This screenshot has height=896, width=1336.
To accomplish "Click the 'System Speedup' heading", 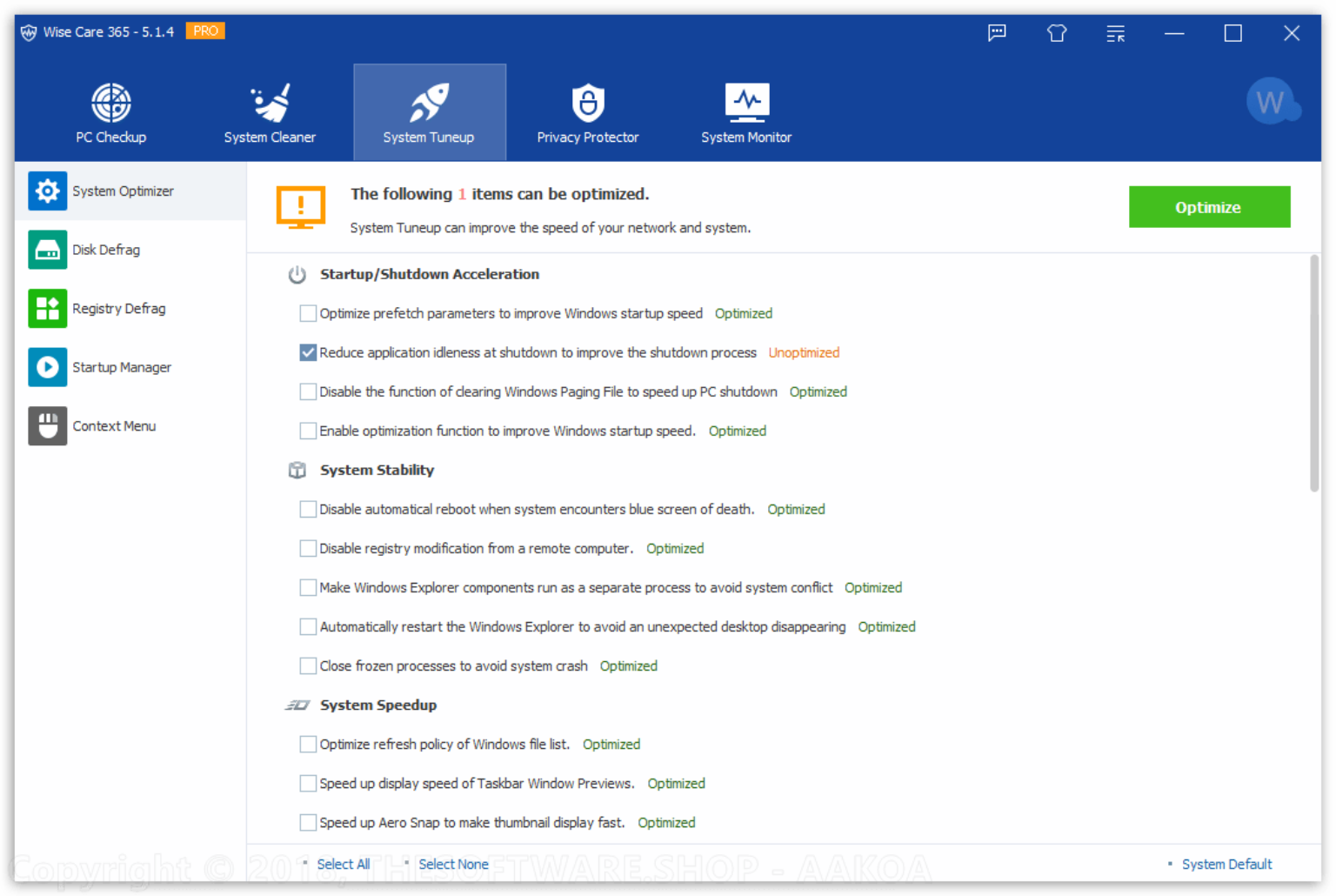I will pos(378,705).
